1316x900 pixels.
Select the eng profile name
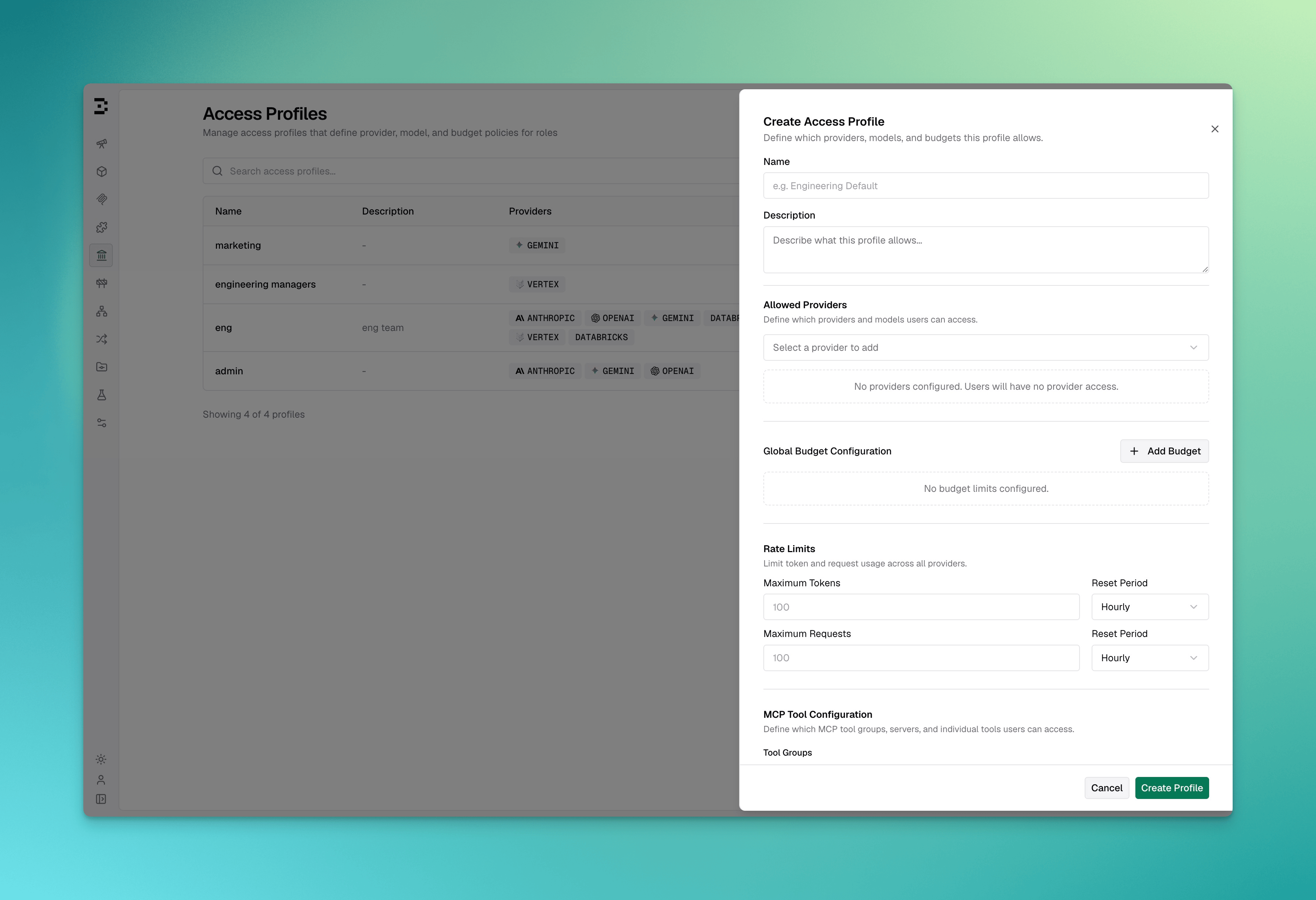point(224,328)
